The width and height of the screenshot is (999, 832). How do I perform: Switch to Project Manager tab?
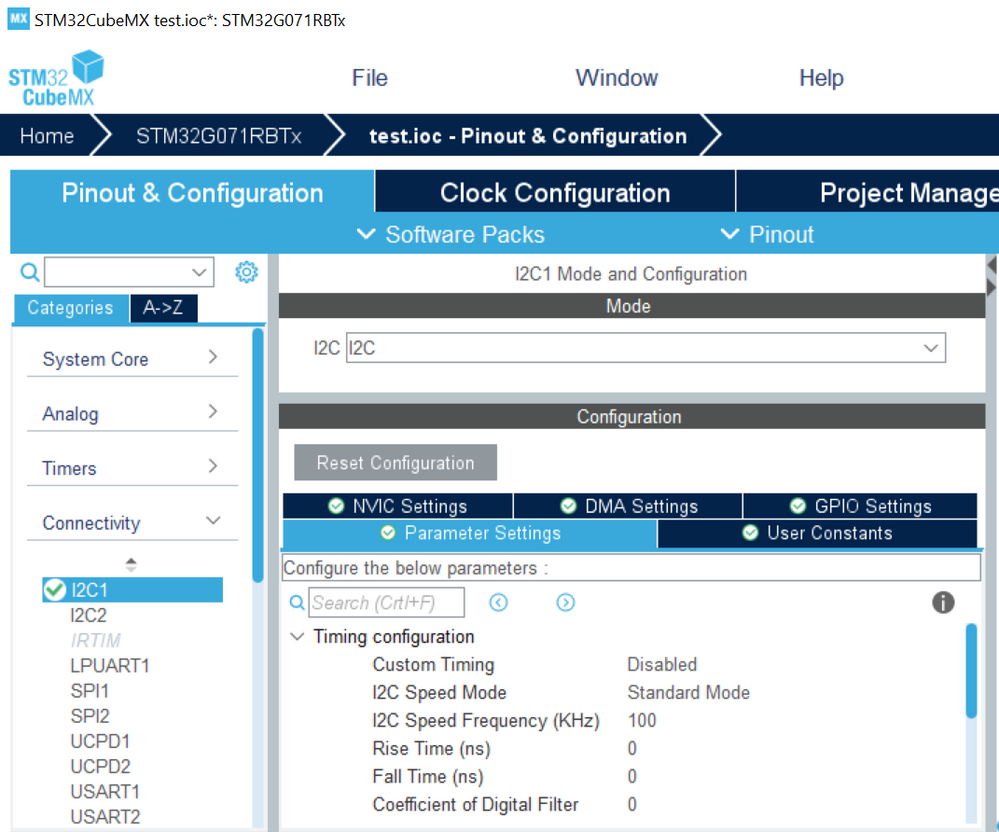868,192
